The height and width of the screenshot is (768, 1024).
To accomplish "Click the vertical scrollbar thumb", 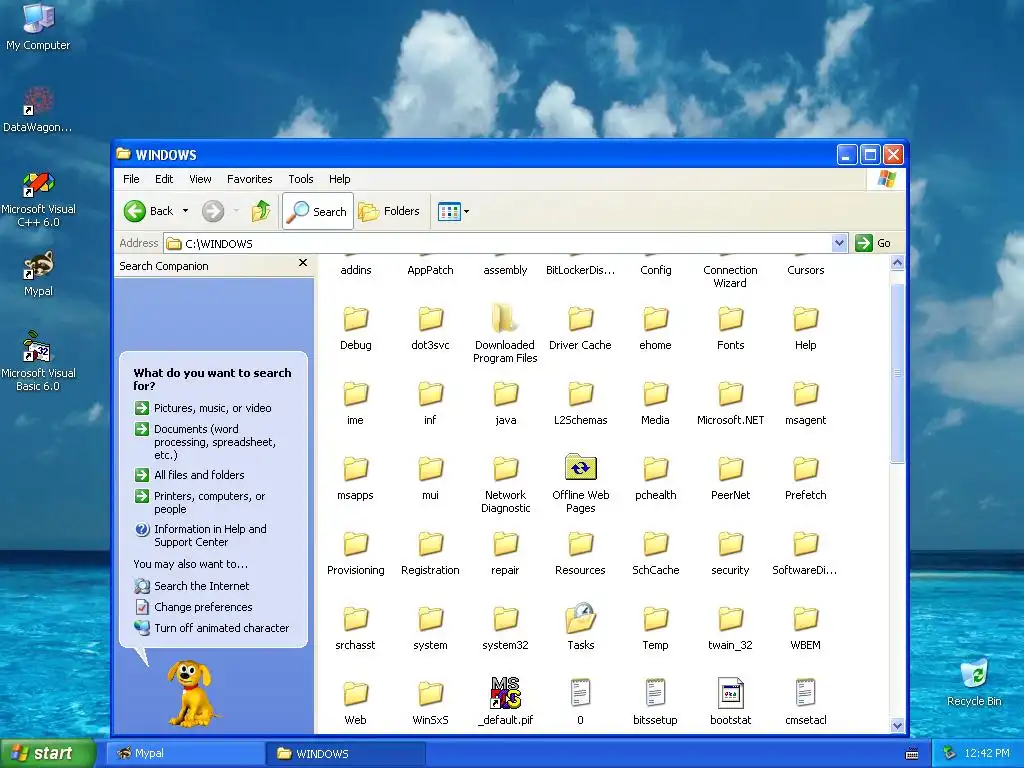I will pyautogui.click(x=897, y=373).
